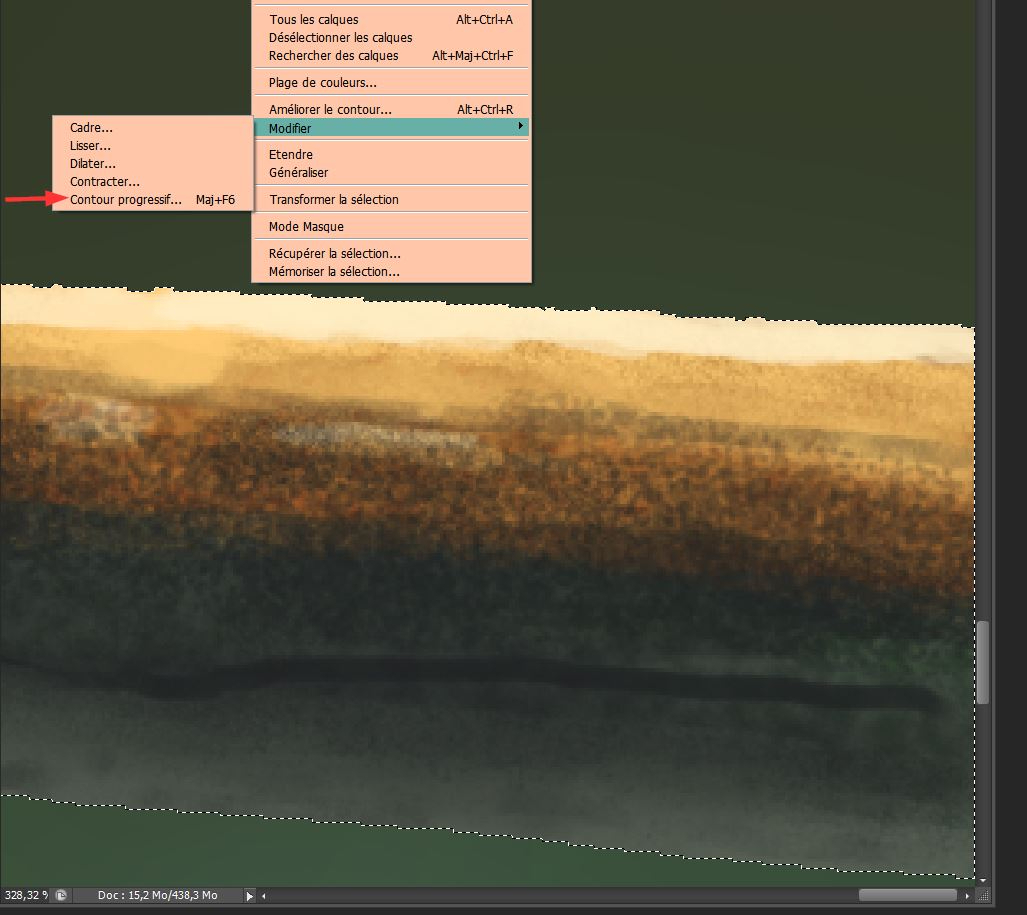Choose Généraliser menu entry
1027x915 pixels.
(298, 173)
